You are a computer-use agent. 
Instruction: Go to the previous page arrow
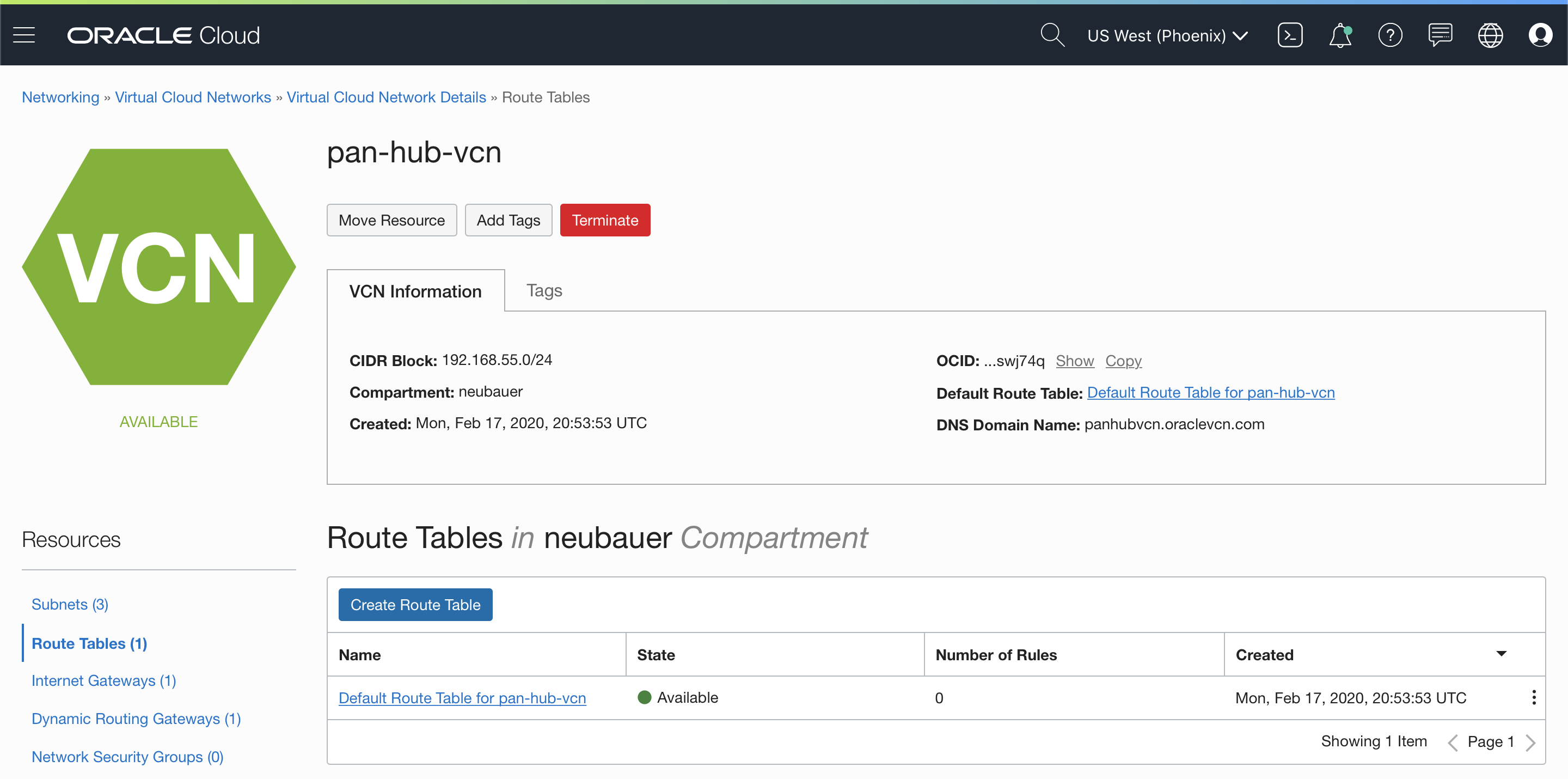pyautogui.click(x=1453, y=742)
